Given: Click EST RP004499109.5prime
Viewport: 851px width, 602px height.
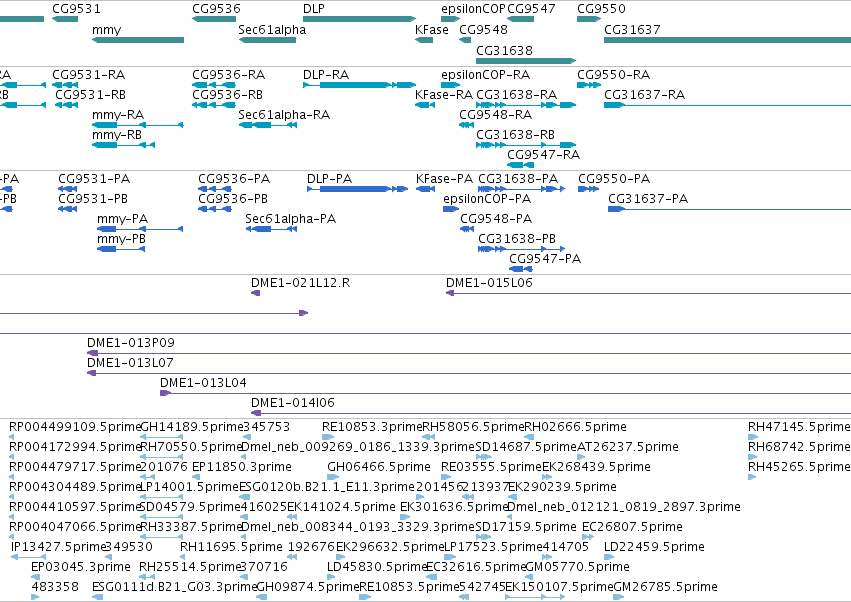Looking at the screenshot, I should coord(74,427).
